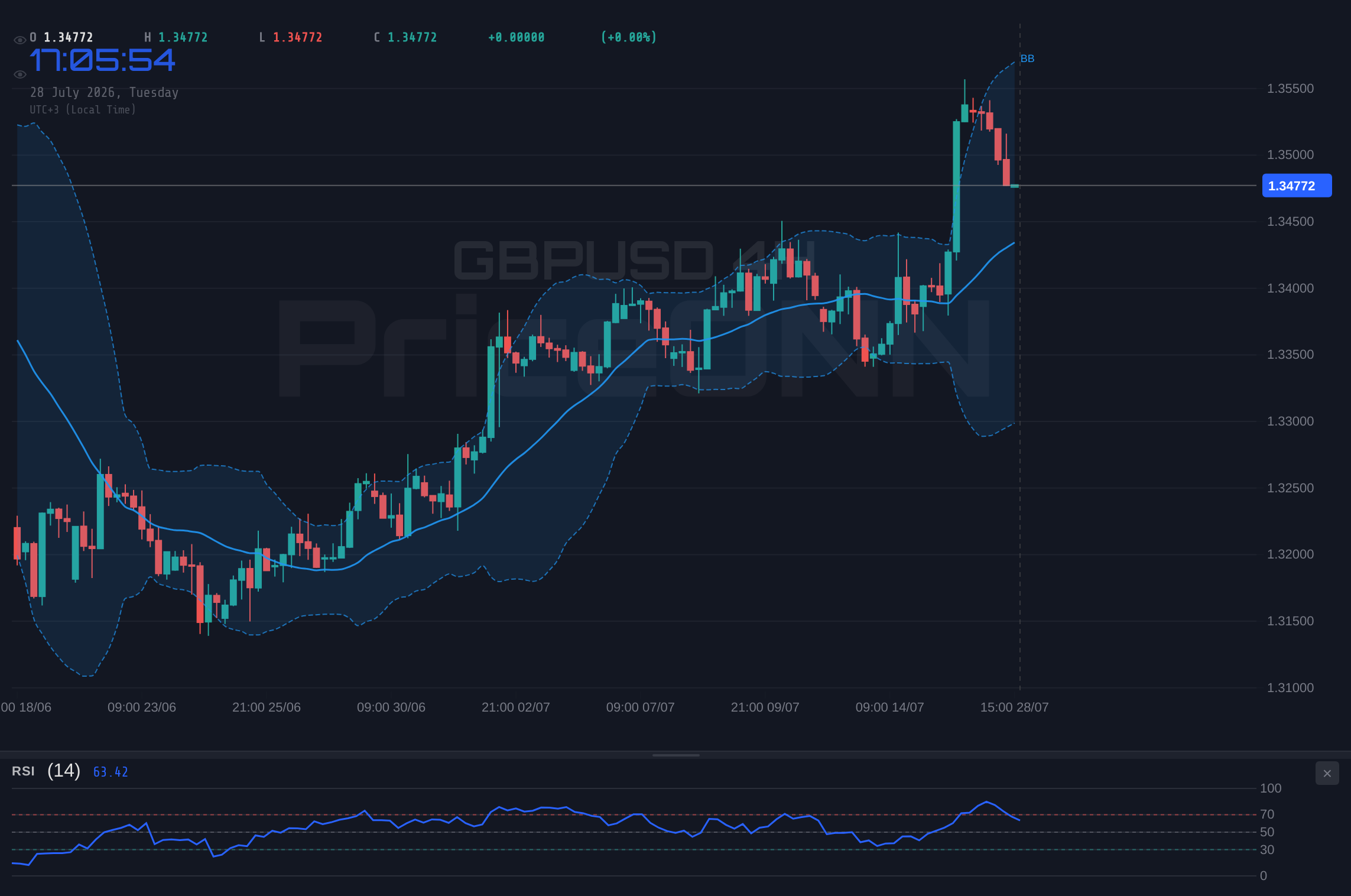
Task: Click the pane divider handle above RSI
Action: pos(675,755)
